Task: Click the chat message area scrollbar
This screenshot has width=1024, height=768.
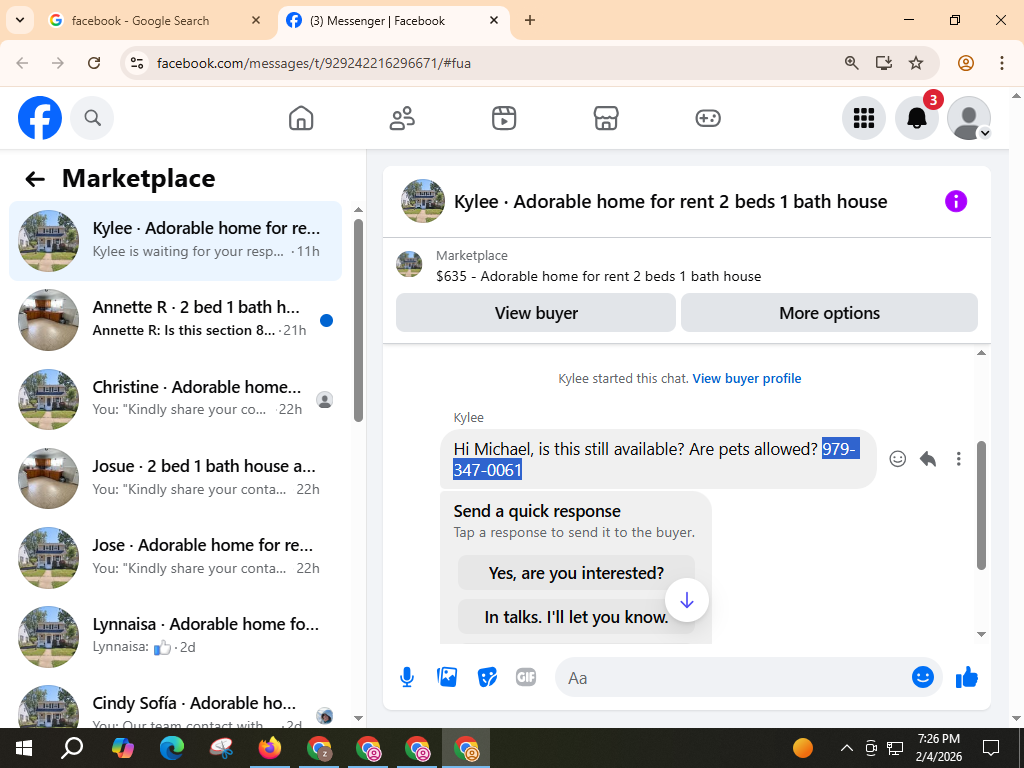Action: [981, 505]
